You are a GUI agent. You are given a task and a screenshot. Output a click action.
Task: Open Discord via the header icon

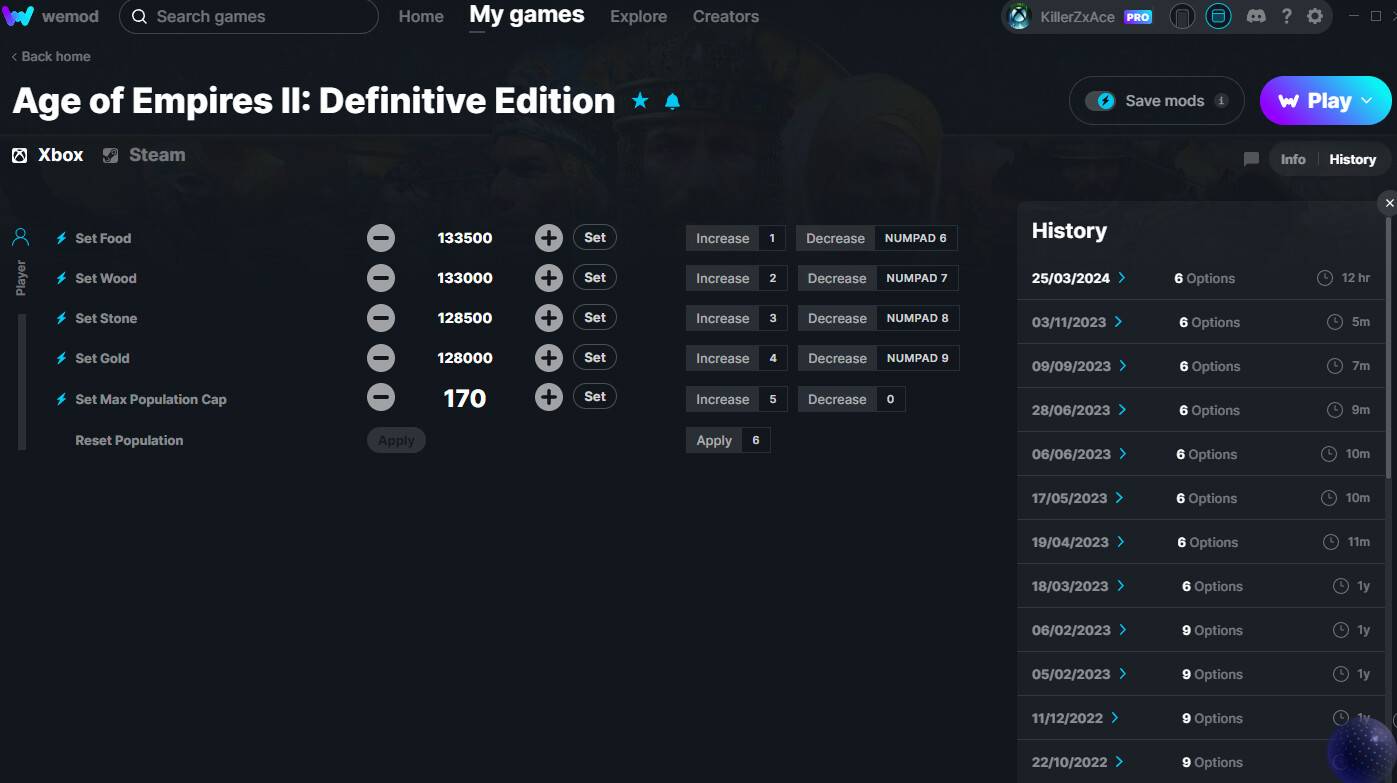(1256, 16)
